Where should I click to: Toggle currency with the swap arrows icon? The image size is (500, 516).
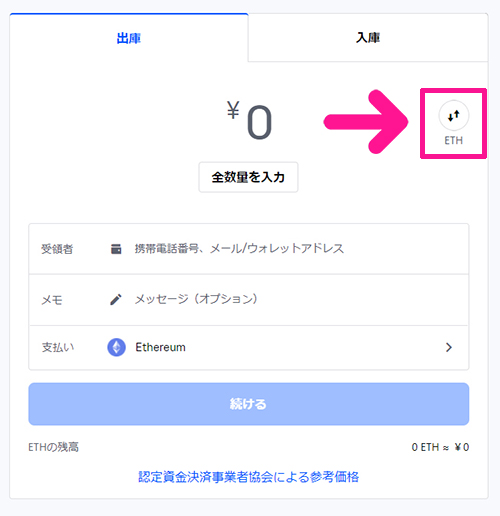point(454,115)
